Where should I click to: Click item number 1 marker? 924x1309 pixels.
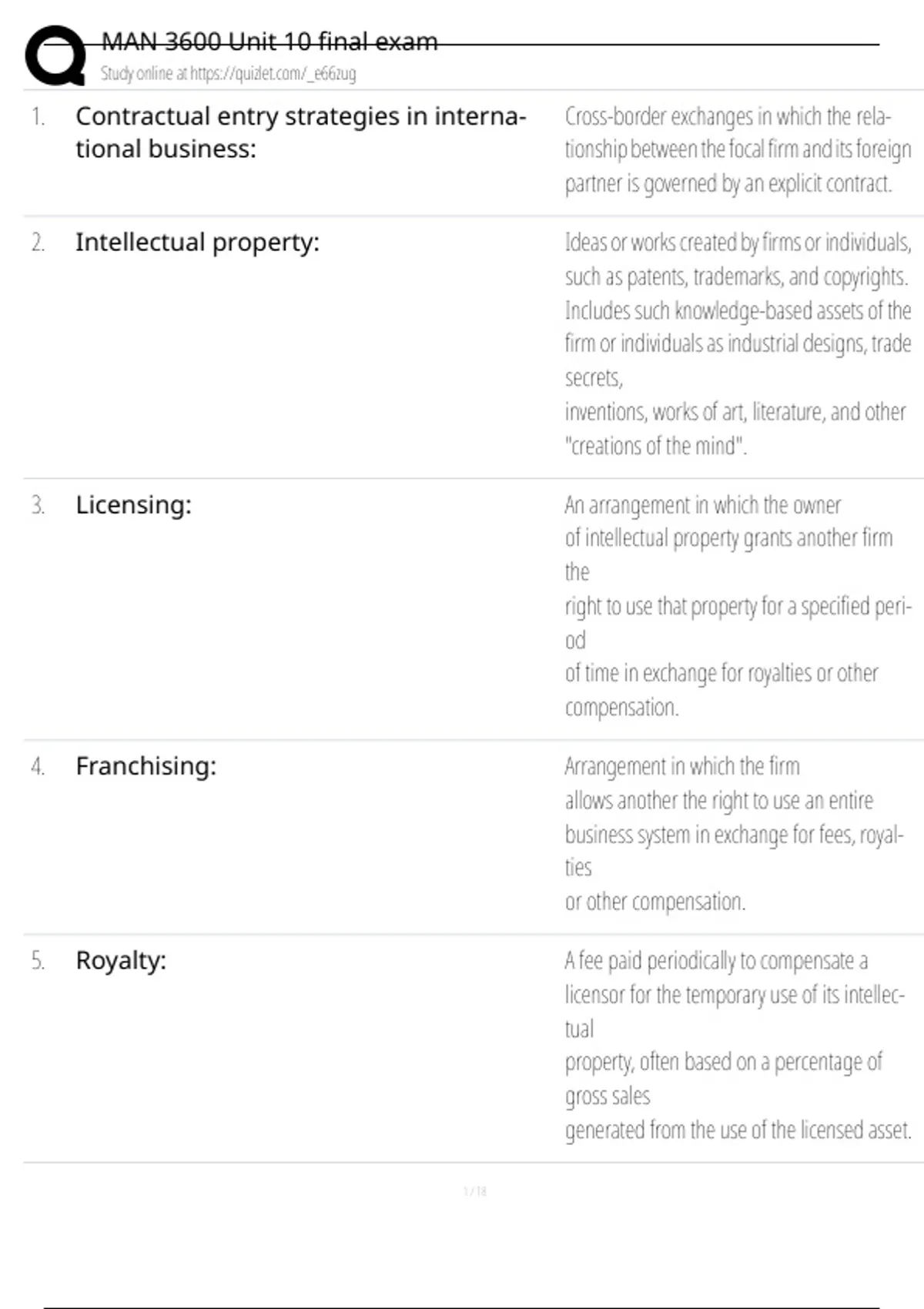(38, 117)
